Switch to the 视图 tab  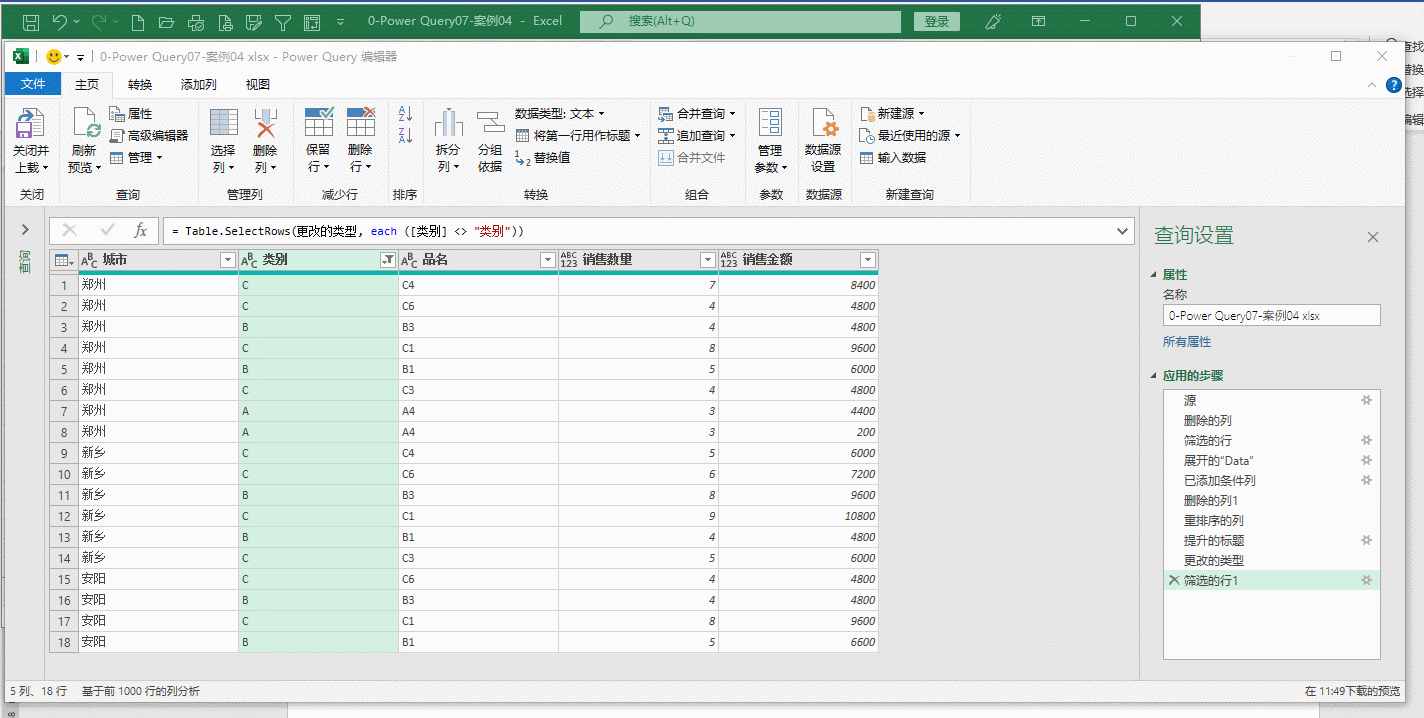pos(258,84)
